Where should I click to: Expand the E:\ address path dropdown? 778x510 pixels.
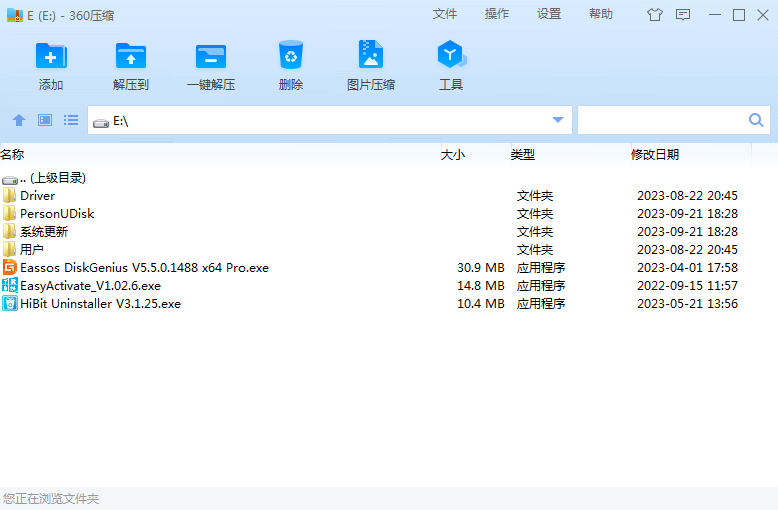coord(558,120)
